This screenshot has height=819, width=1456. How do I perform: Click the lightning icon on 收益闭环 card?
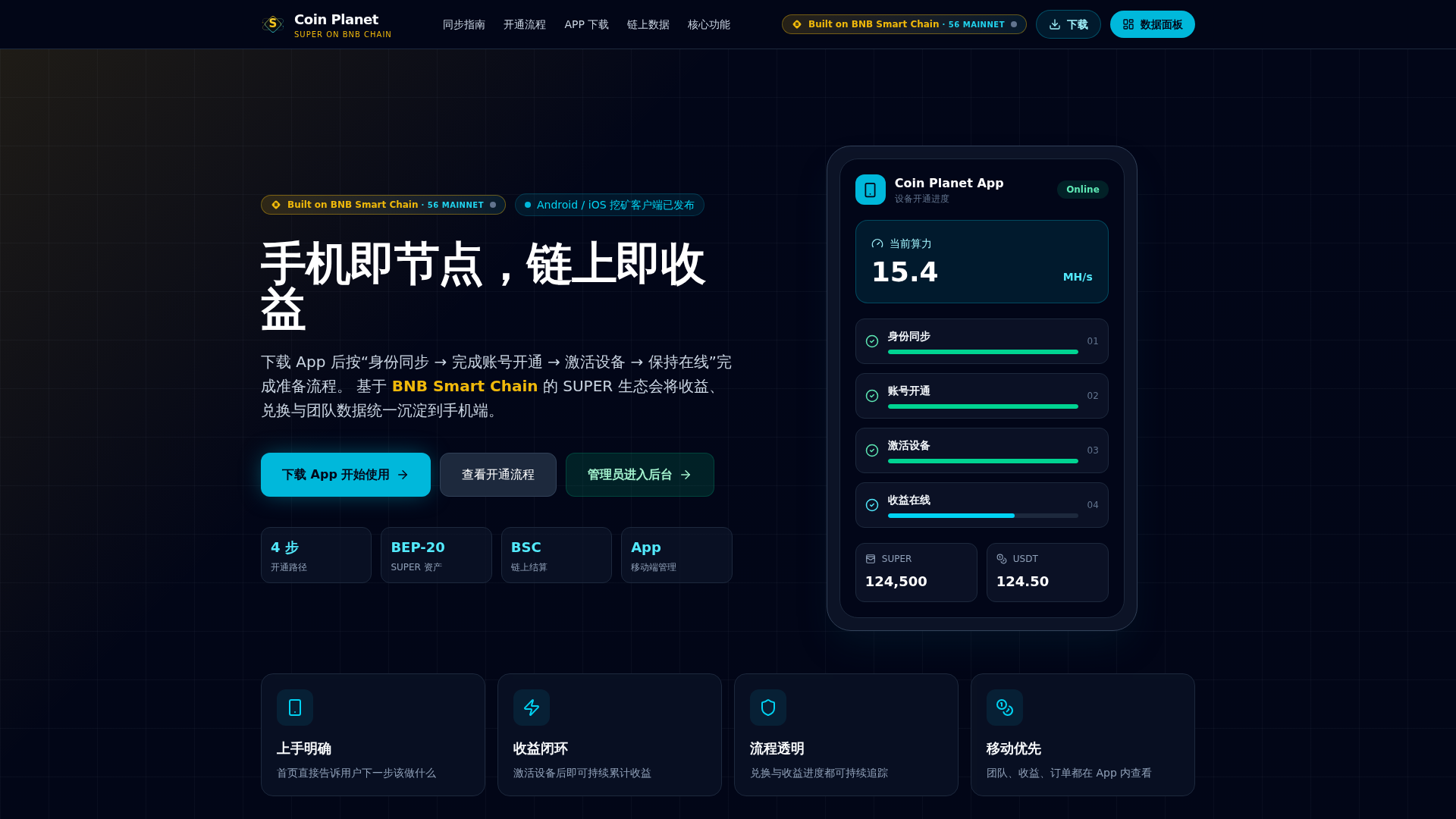pyautogui.click(x=532, y=708)
